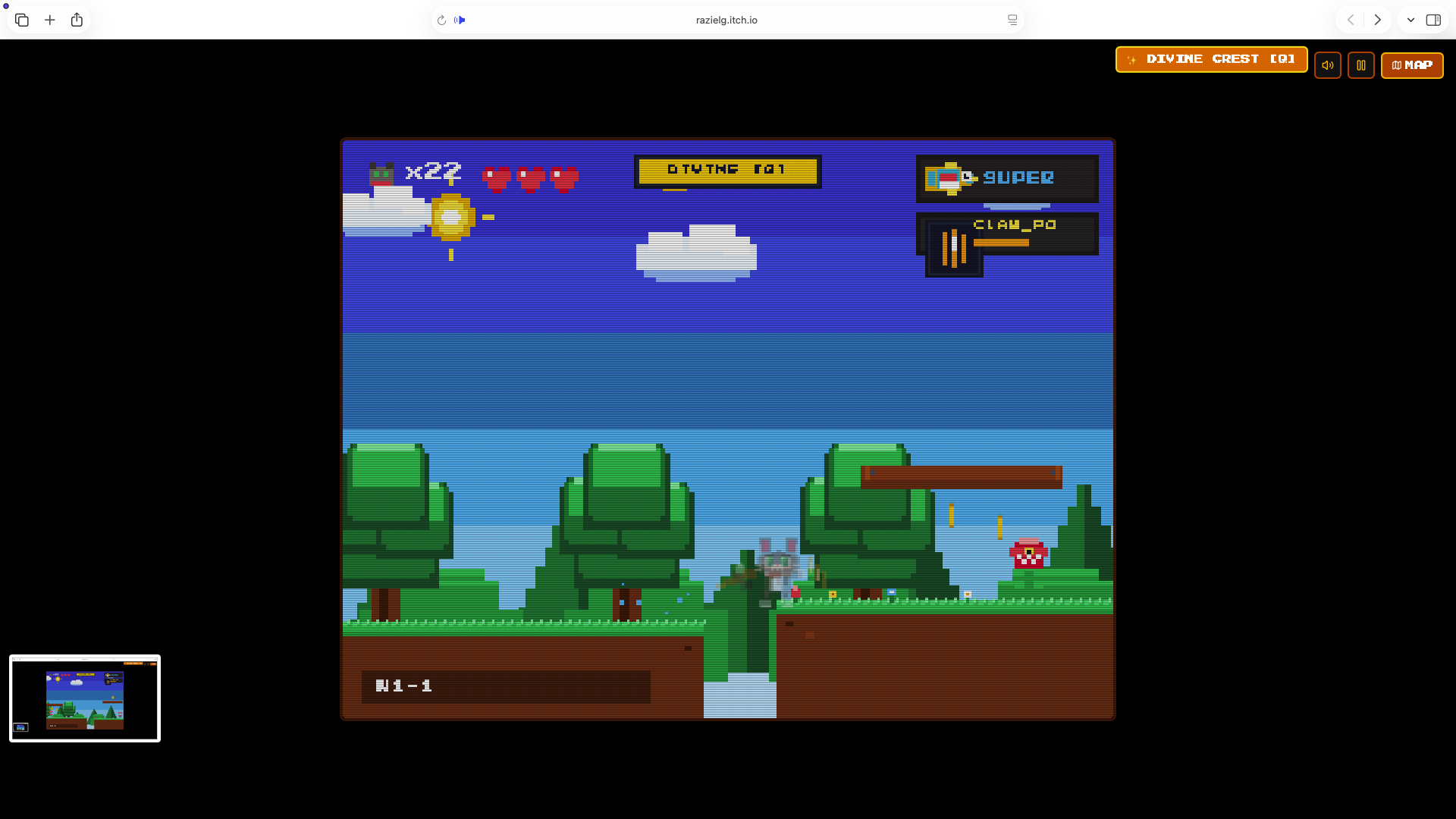This screenshot has height=819, width=1456.
Task: Show the Safari sidebar
Action: pos(1433,20)
